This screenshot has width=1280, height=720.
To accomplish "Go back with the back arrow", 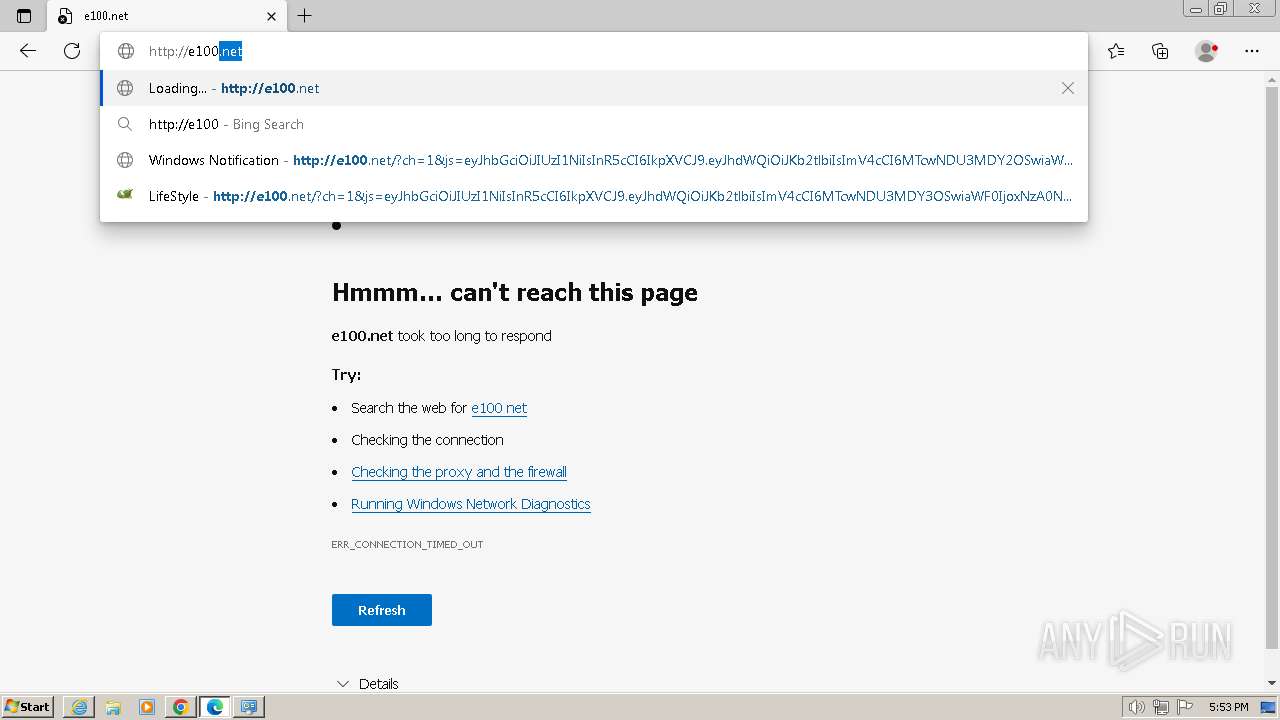I will pyautogui.click(x=28, y=51).
